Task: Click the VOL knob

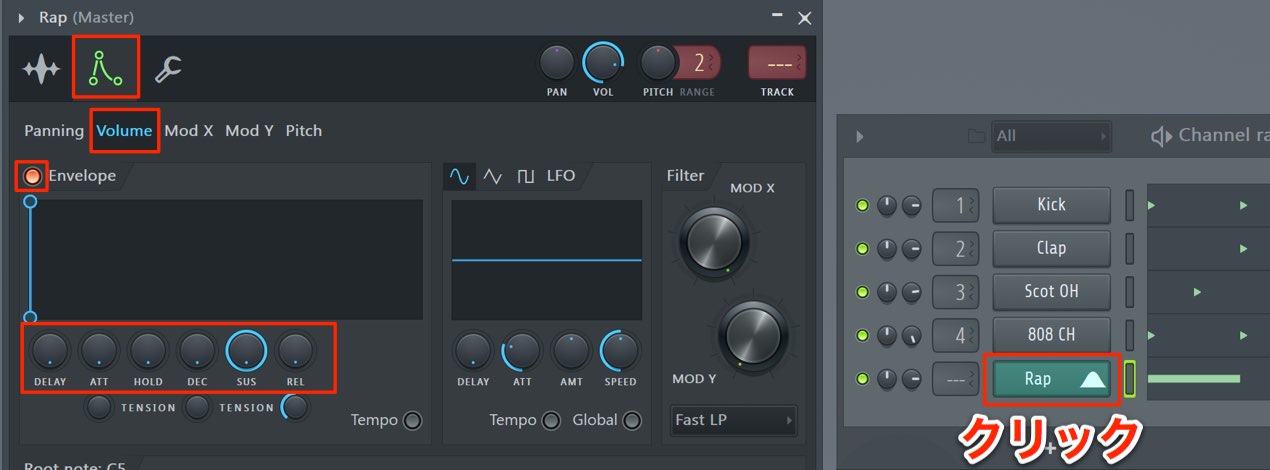Action: 603,63
